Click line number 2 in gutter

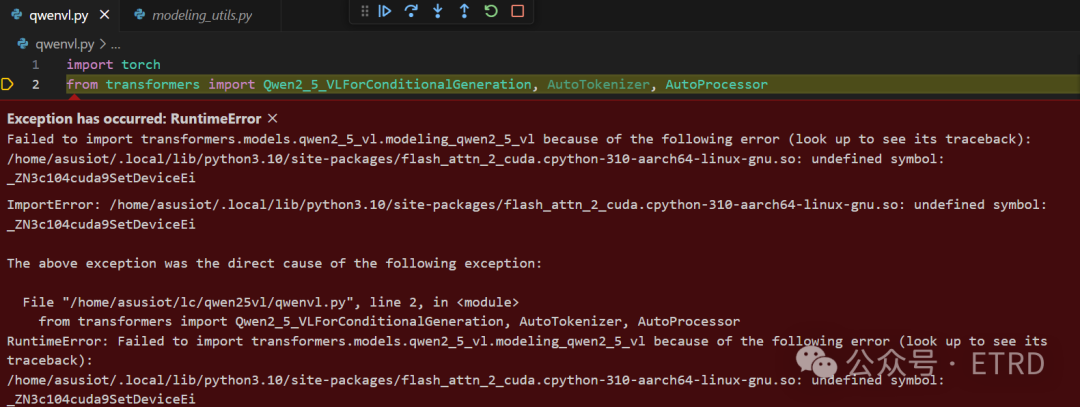(35, 85)
